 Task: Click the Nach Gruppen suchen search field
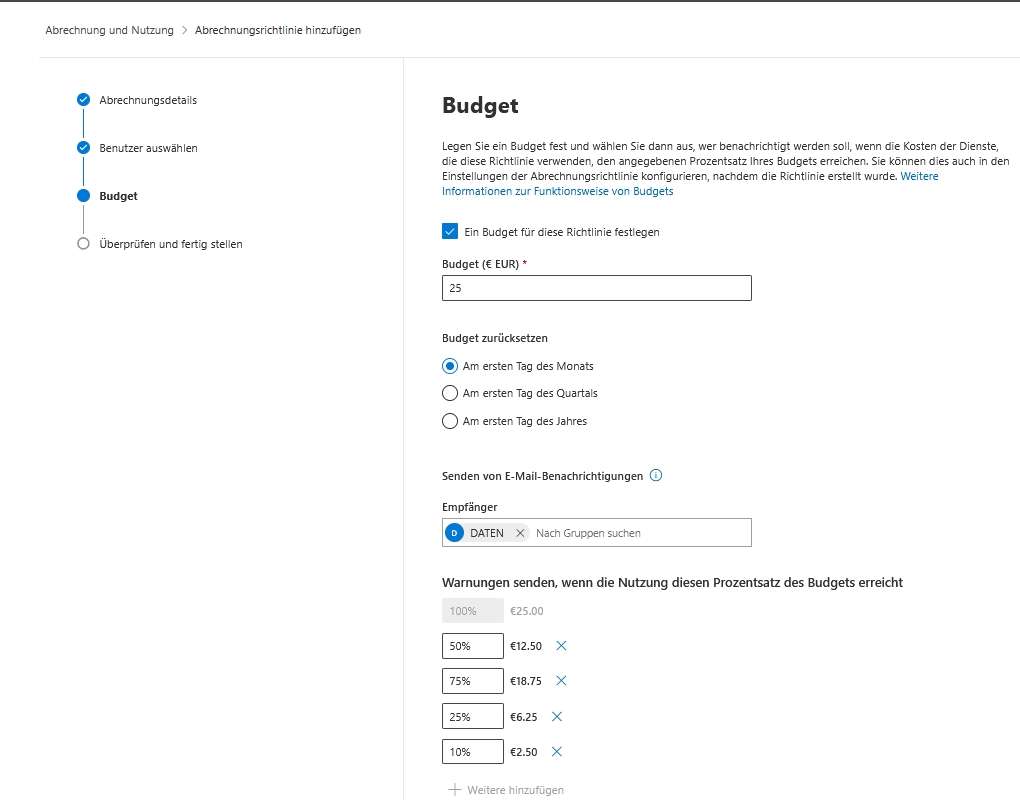tap(640, 533)
